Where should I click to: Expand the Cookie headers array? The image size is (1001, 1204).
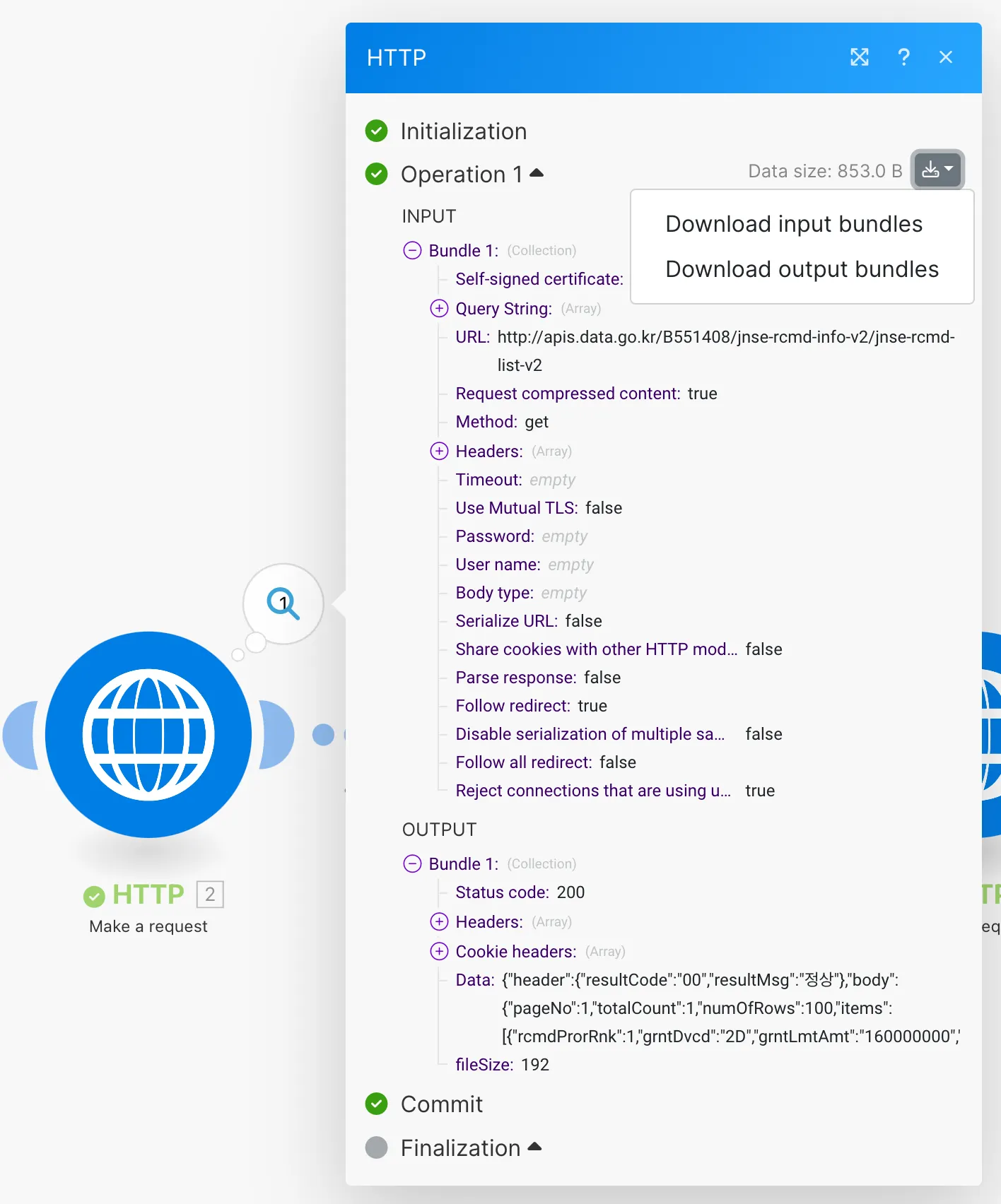(439, 951)
